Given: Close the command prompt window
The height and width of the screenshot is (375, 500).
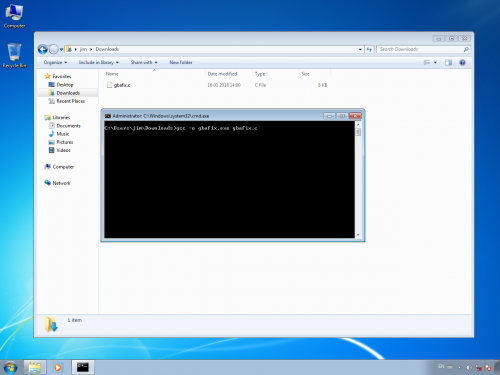Looking at the screenshot, I should coord(355,116).
